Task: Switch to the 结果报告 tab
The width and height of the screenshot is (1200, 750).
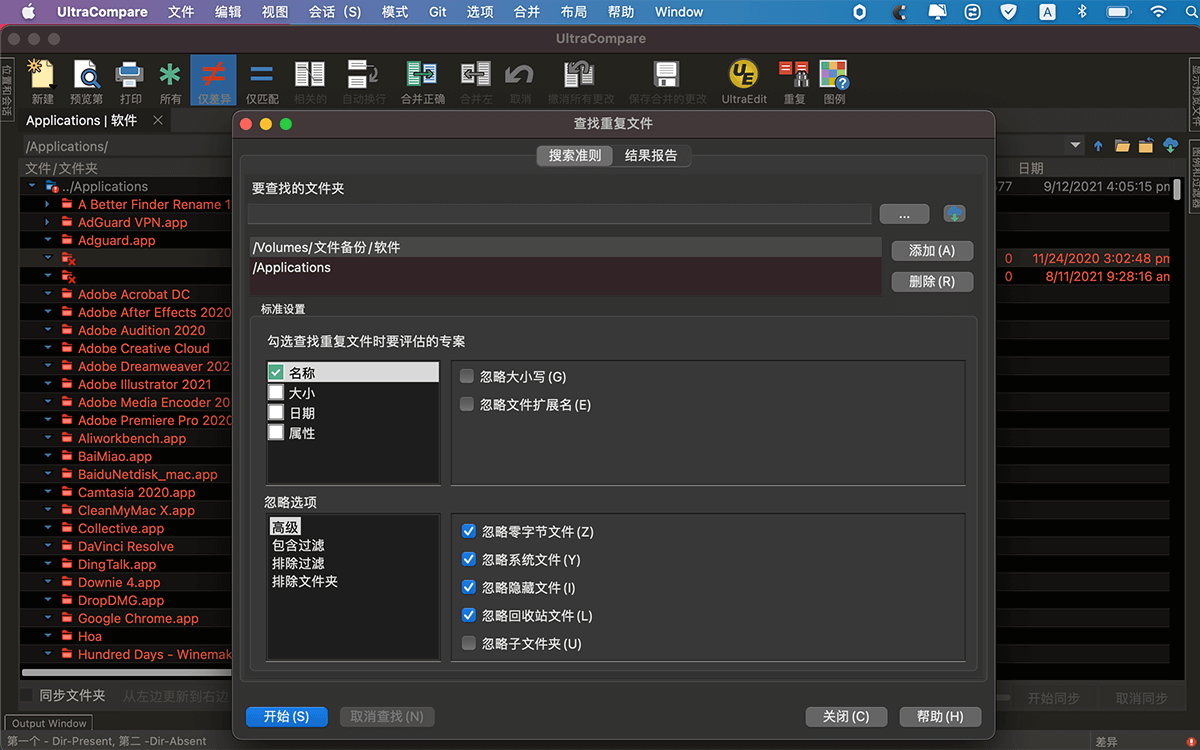Action: click(651, 156)
